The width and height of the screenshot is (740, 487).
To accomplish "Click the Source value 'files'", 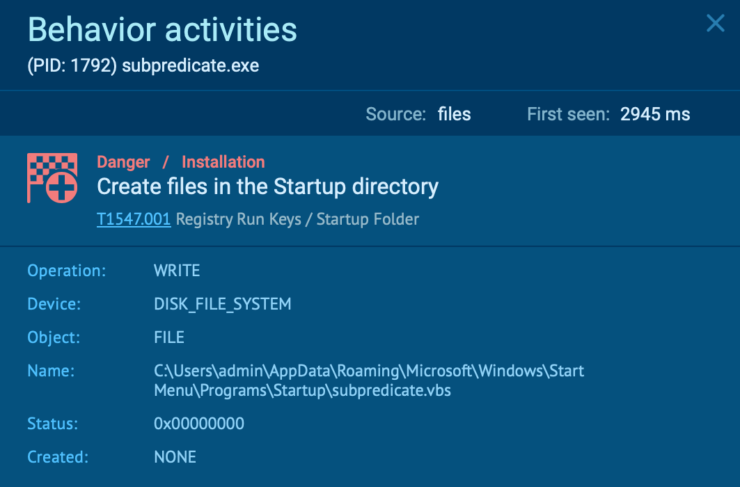I will coord(454,115).
